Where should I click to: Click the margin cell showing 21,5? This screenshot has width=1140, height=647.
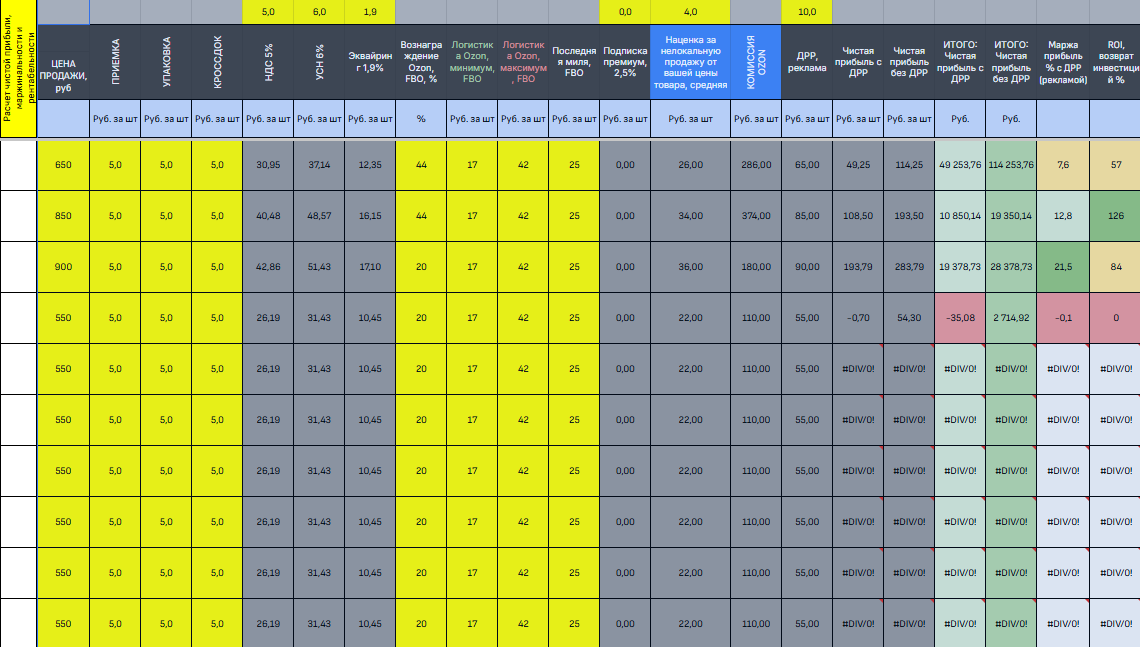1063,267
